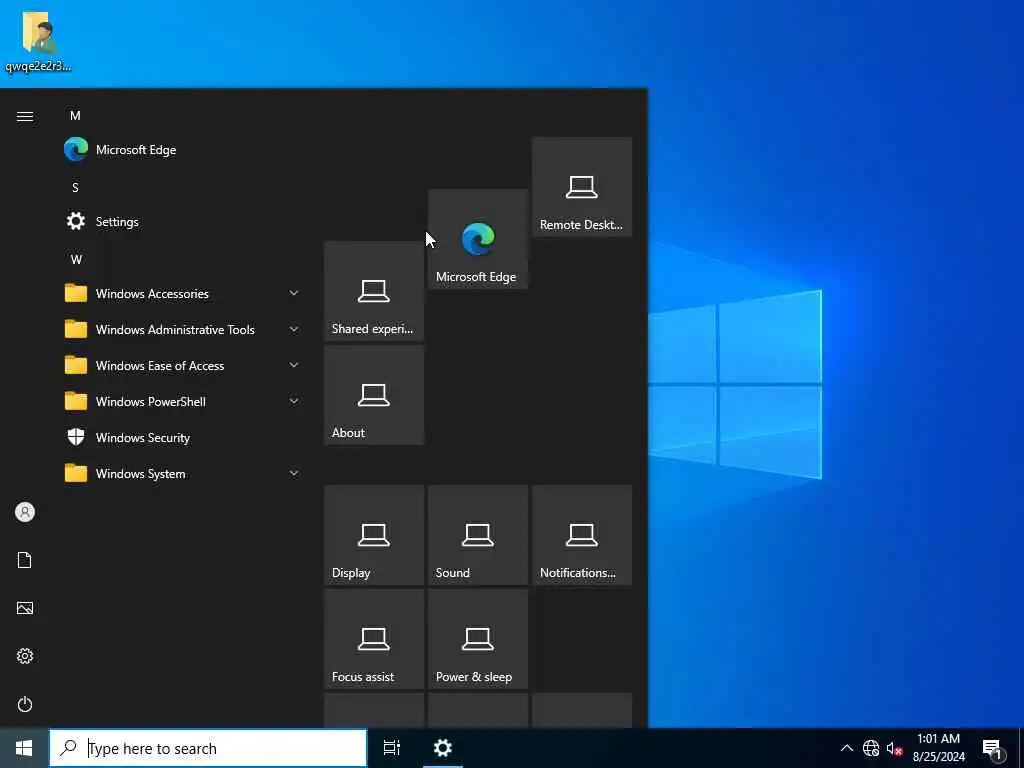This screenshot has height=768, width=1024.
Task: Open Microsoft Edge from the app list
Action: (x=185, y=150)
